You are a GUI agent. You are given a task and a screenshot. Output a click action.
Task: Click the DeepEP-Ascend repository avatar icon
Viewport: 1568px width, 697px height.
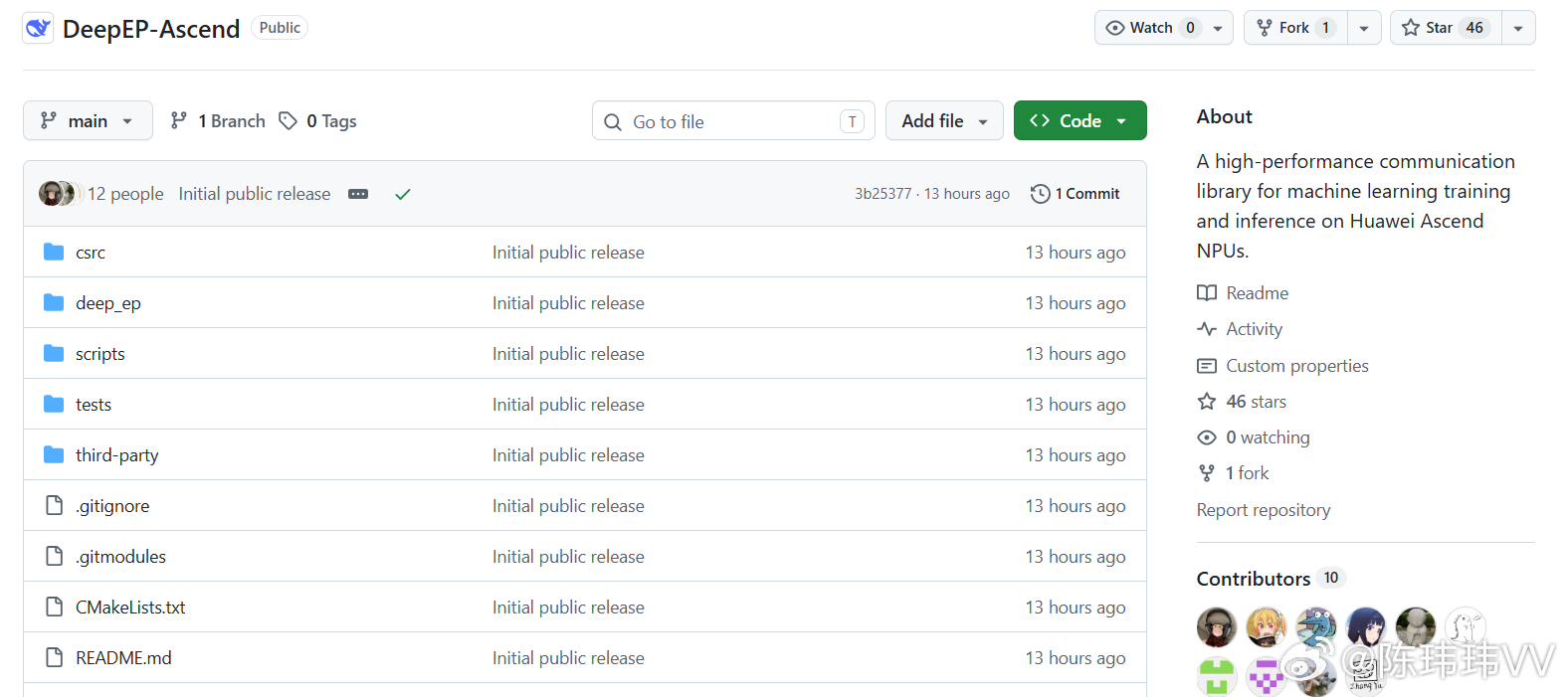pos(38,28)
